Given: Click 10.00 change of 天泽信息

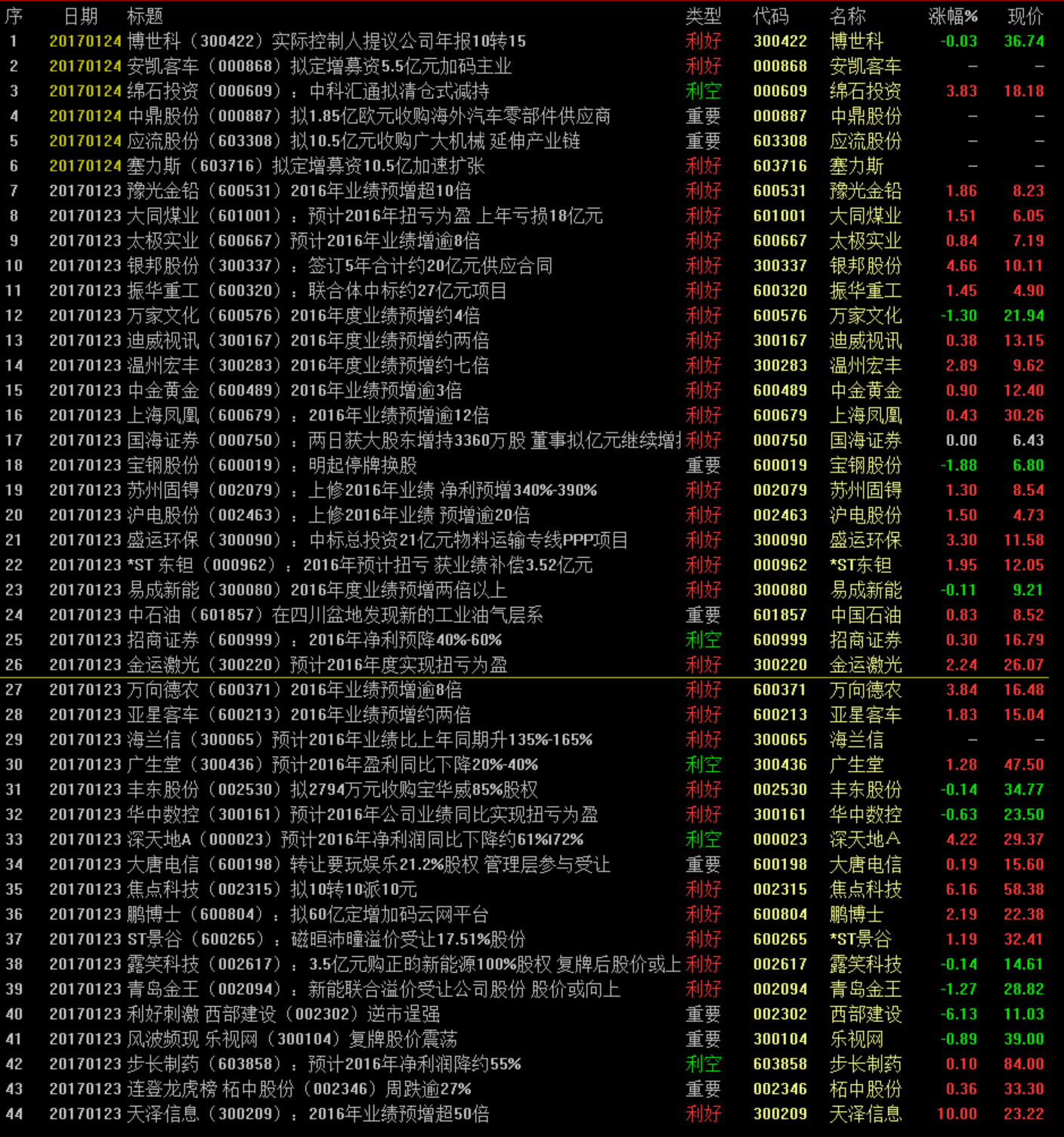Looking at the screenshot, I should (x=957, y=1114).
